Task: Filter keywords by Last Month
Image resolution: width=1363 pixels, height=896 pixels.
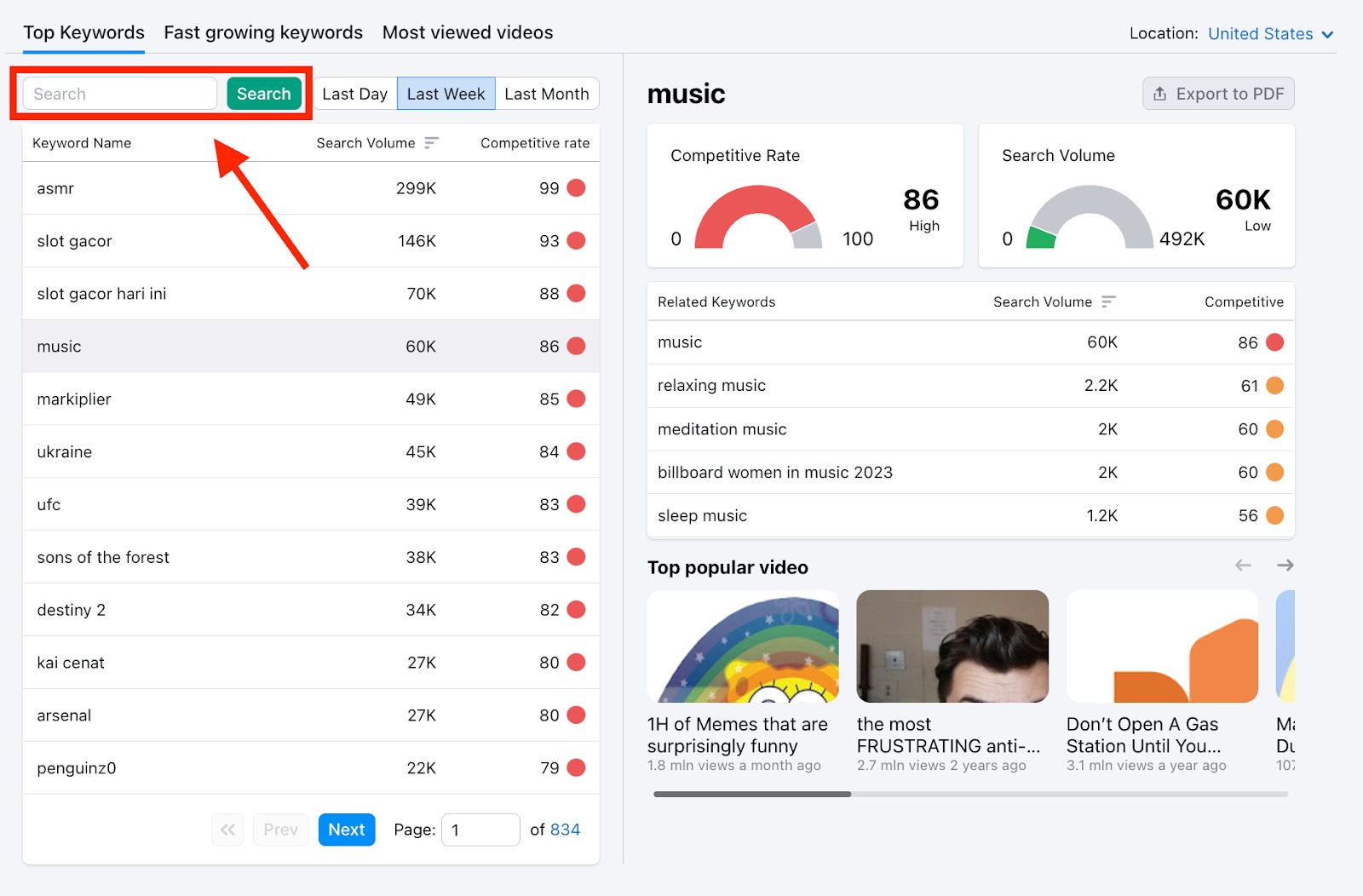Action: pyautogui.click(x=546, y=94)
